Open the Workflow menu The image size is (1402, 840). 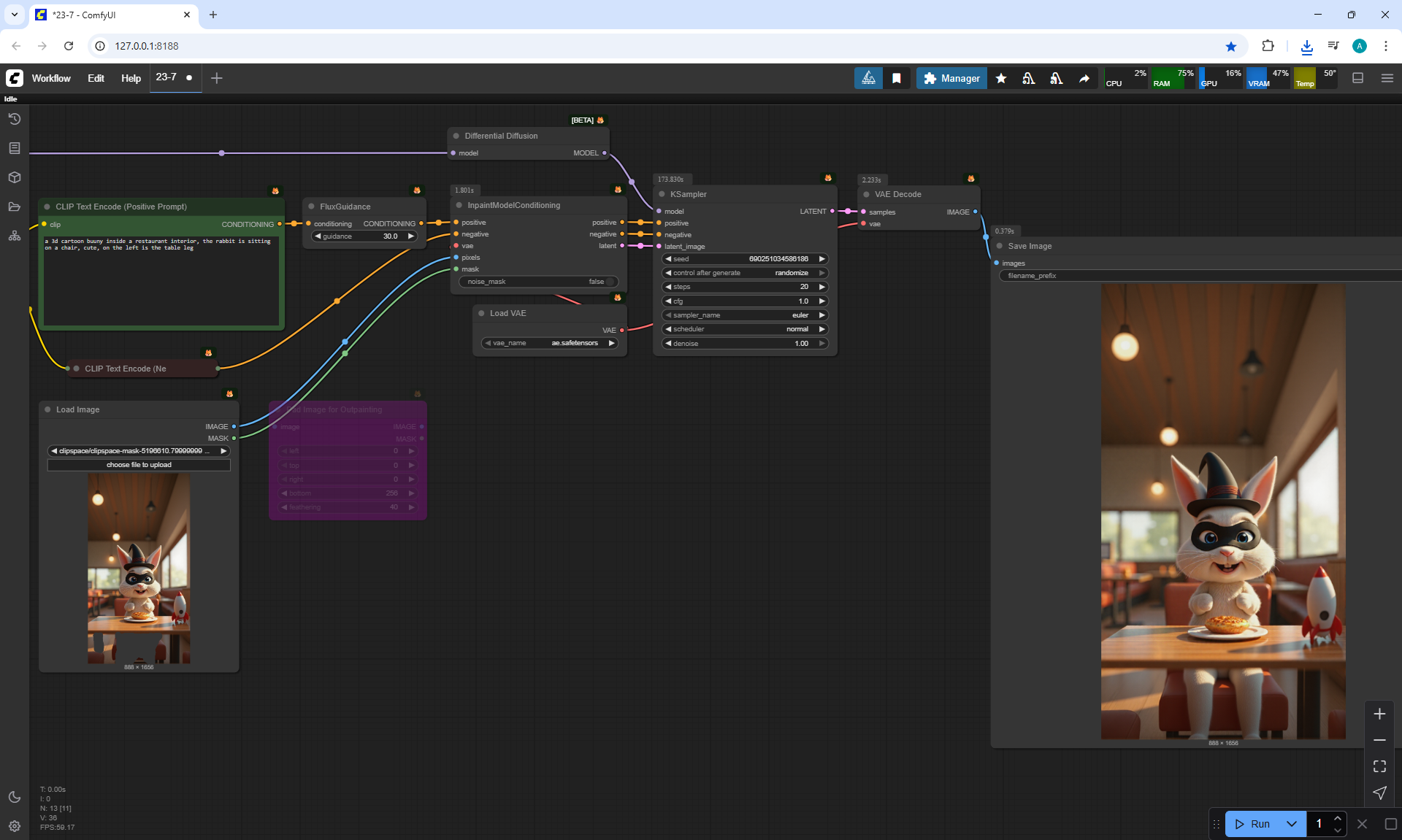(x=51, y=78)
